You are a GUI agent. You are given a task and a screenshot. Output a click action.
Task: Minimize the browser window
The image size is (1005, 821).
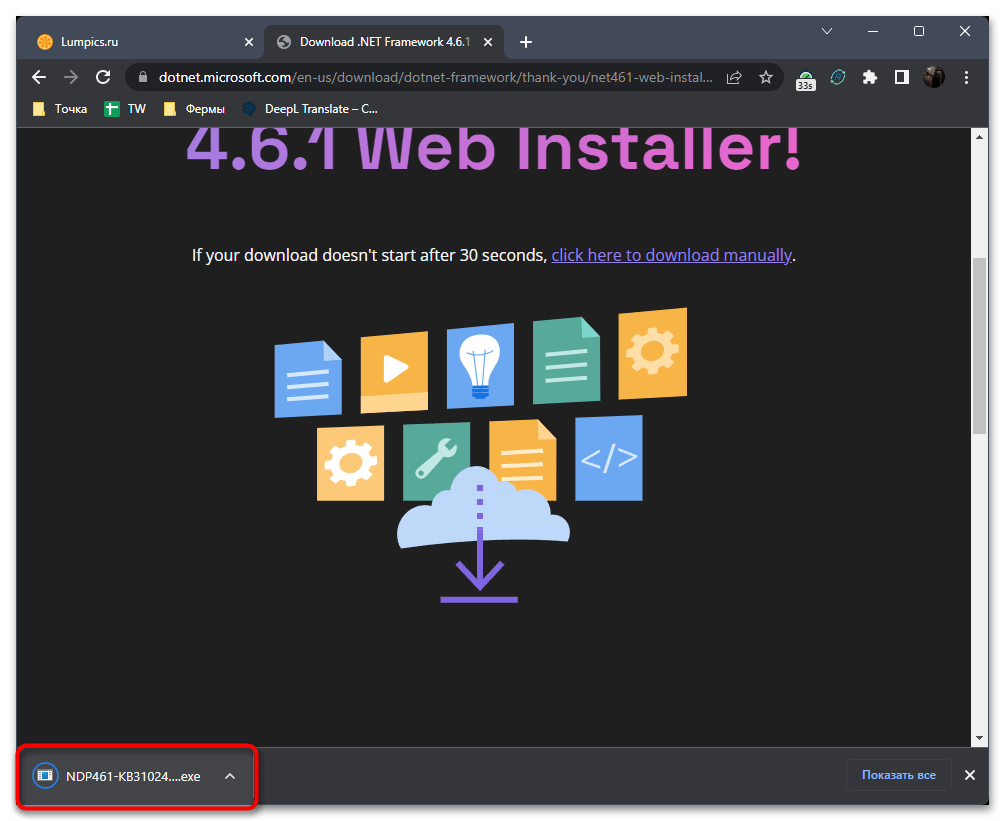pyautogui.click(x=872, y=31)
